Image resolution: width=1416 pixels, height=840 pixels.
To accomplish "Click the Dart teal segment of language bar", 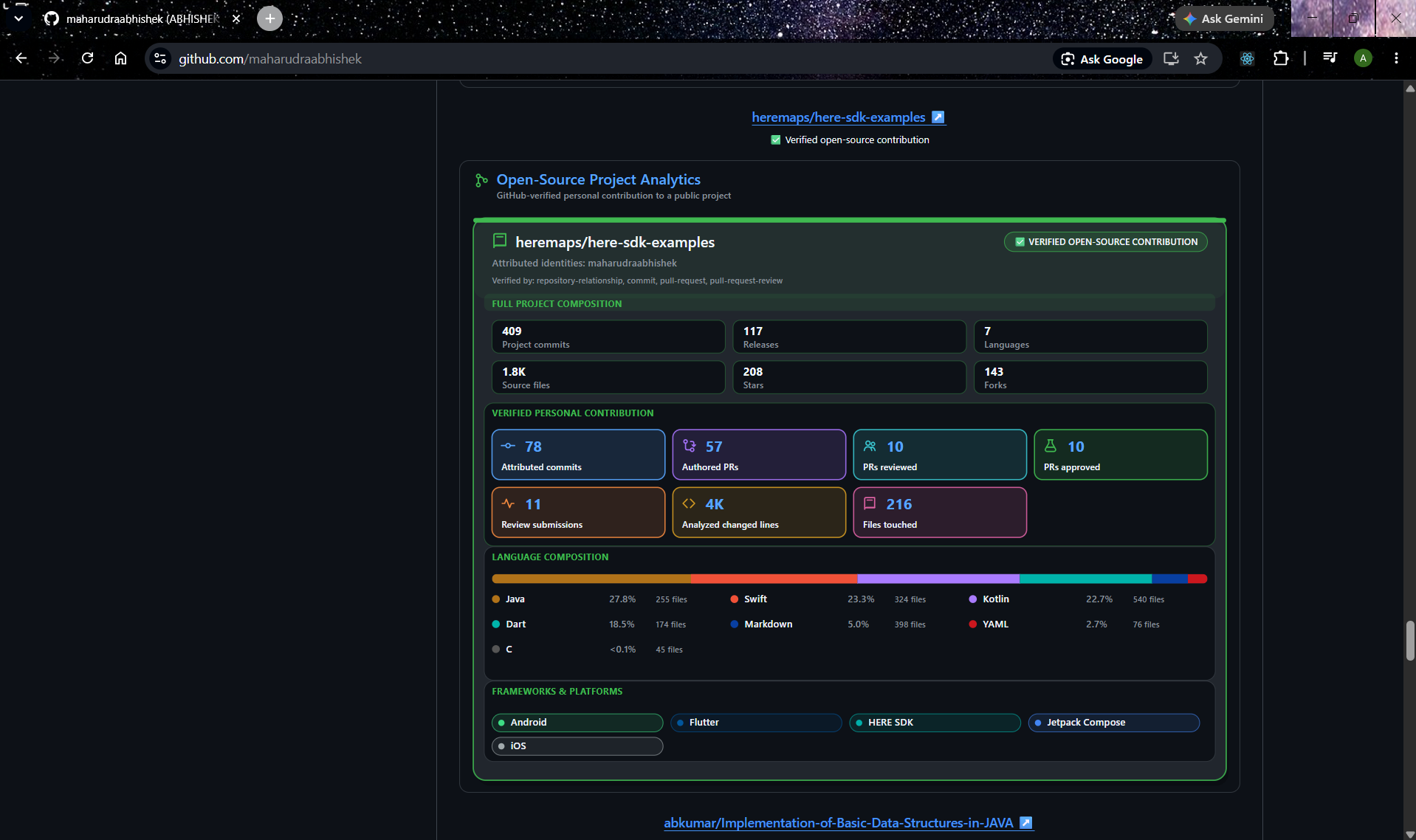I will [1085, 579].
